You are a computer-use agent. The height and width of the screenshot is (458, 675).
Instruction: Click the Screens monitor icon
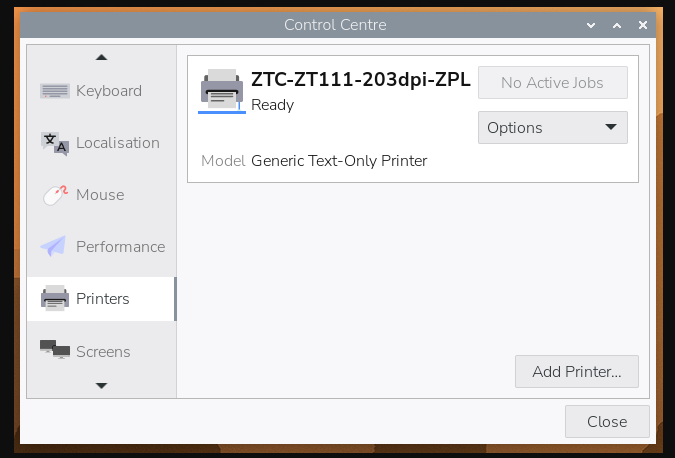[54, 350]
